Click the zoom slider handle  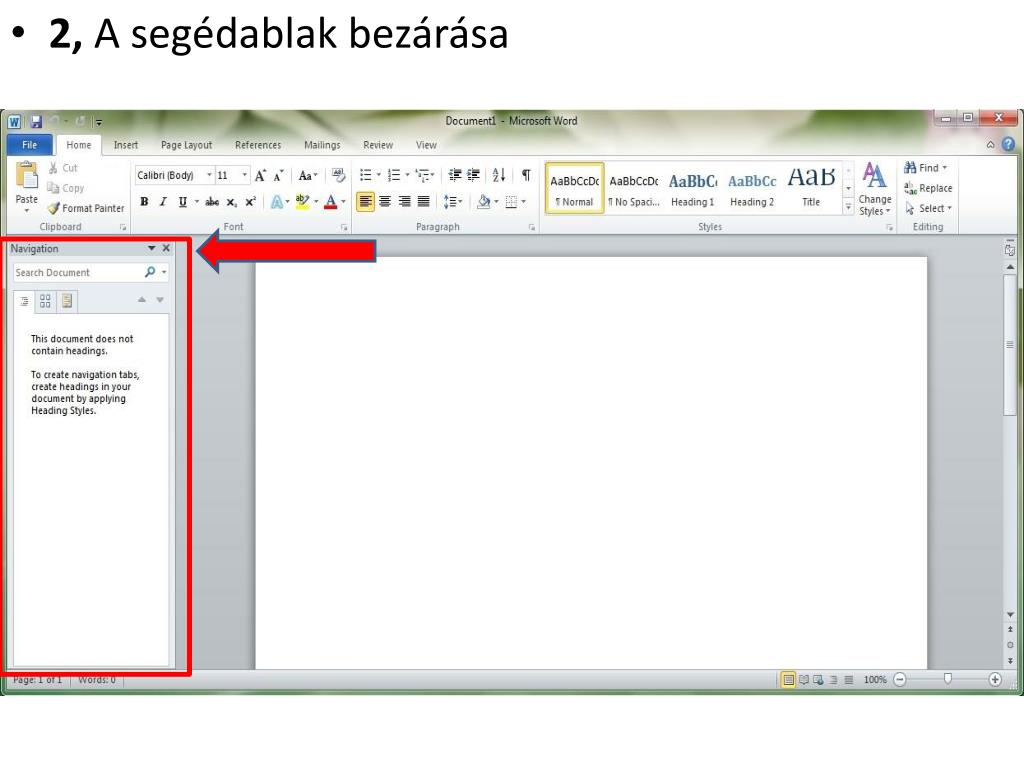pyautogui.click(x=948, y=679)
